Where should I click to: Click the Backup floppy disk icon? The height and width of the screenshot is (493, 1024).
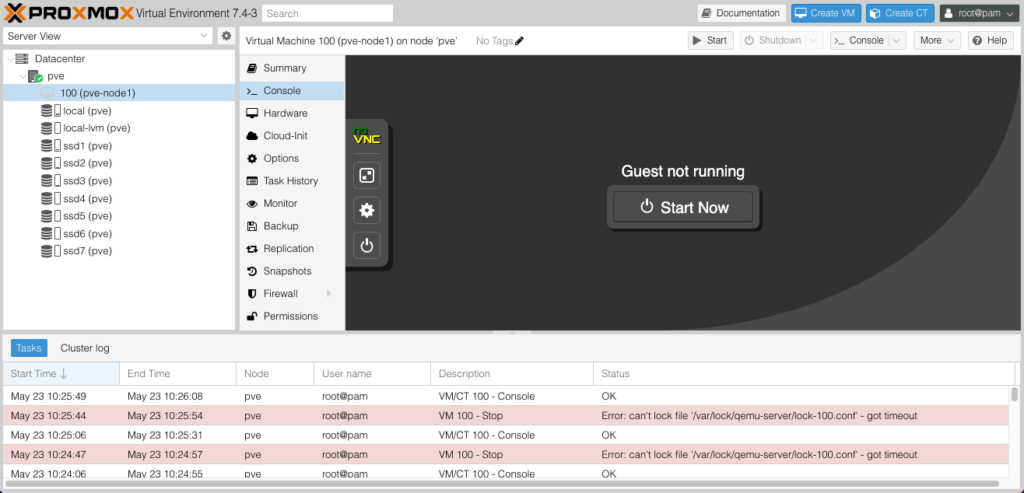[x=251, y=226]
